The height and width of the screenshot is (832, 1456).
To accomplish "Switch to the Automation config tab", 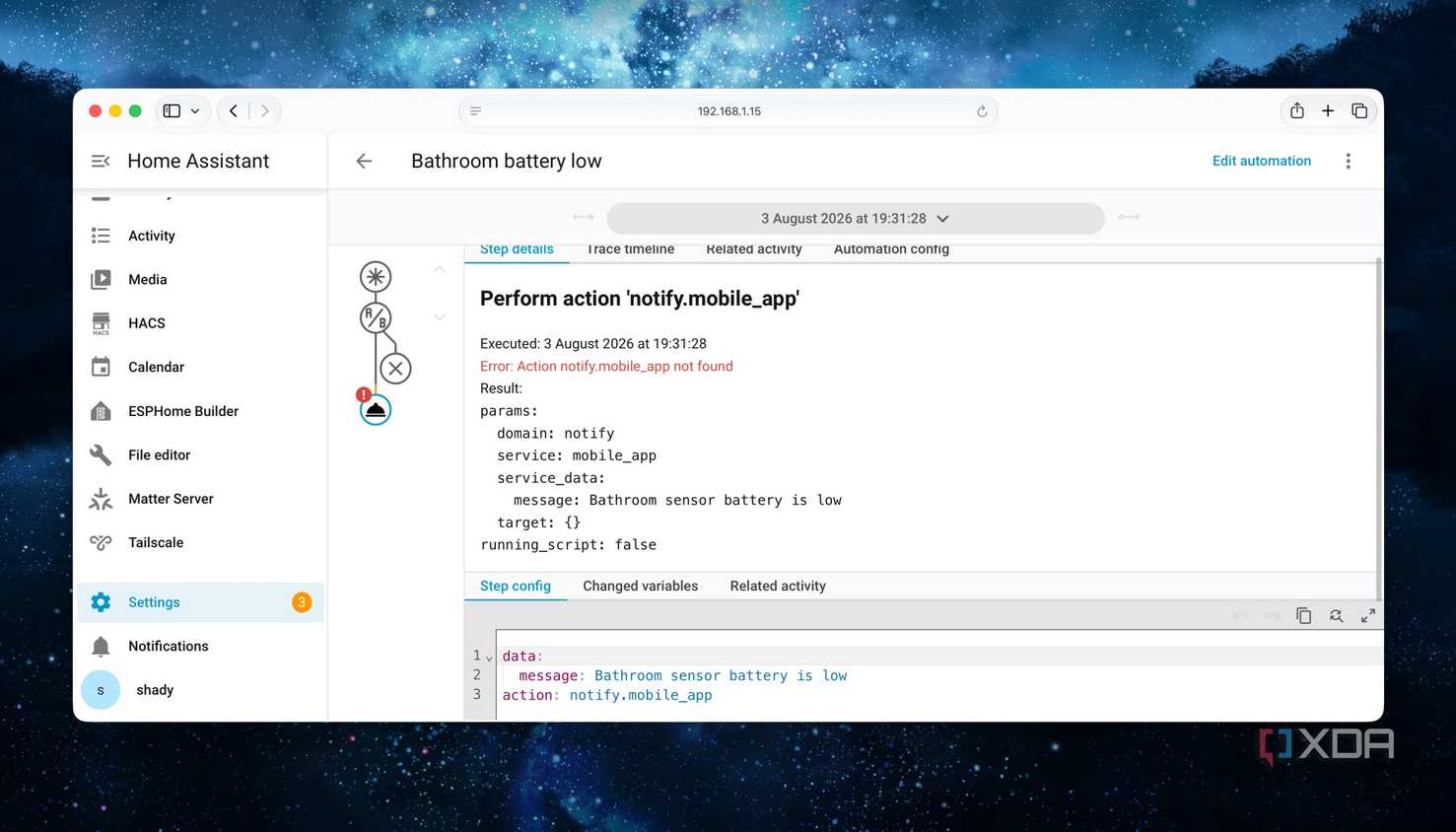I will point(891,250).
